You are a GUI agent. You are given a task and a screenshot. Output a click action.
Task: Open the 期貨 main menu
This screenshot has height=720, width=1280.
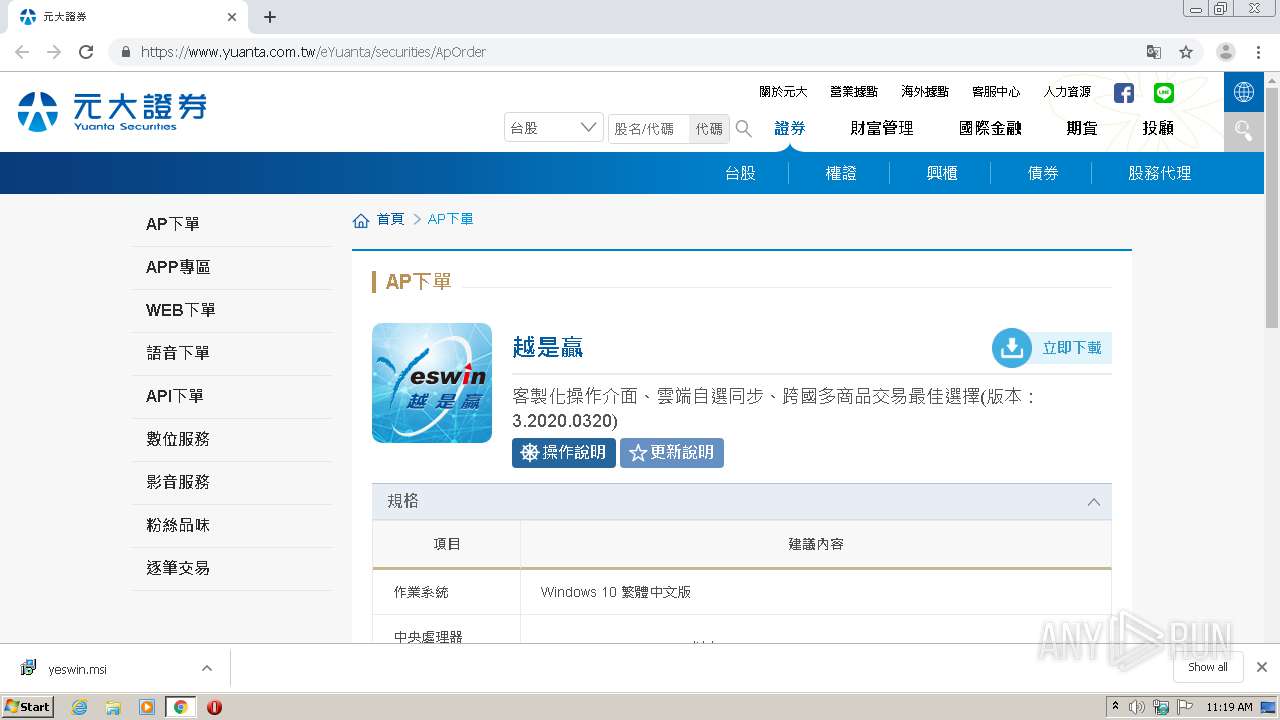pos(1082,128)
